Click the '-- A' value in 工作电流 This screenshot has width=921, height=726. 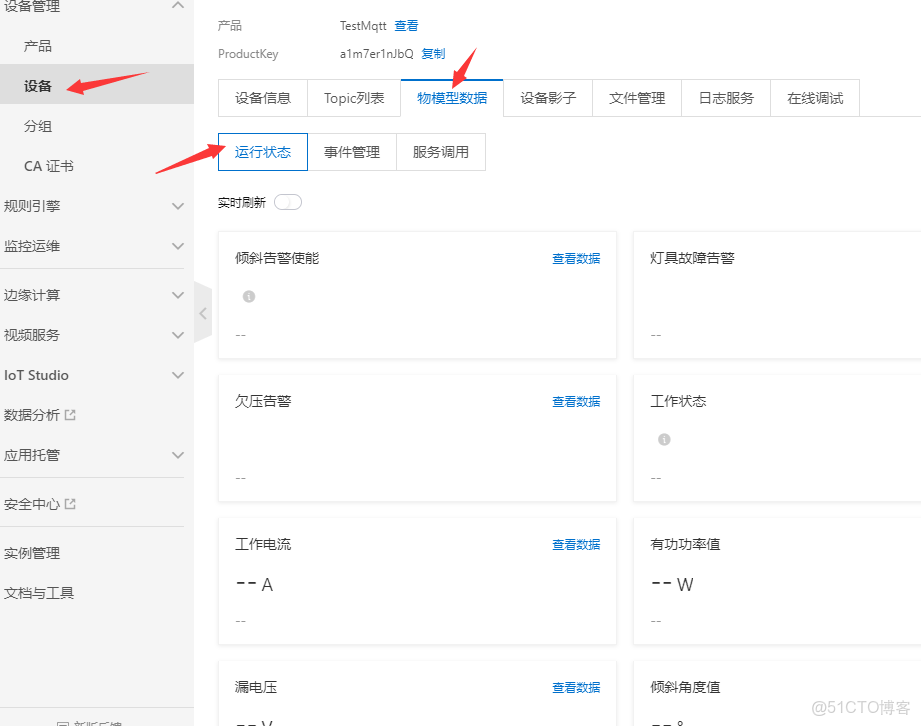(x=254, y=584)
